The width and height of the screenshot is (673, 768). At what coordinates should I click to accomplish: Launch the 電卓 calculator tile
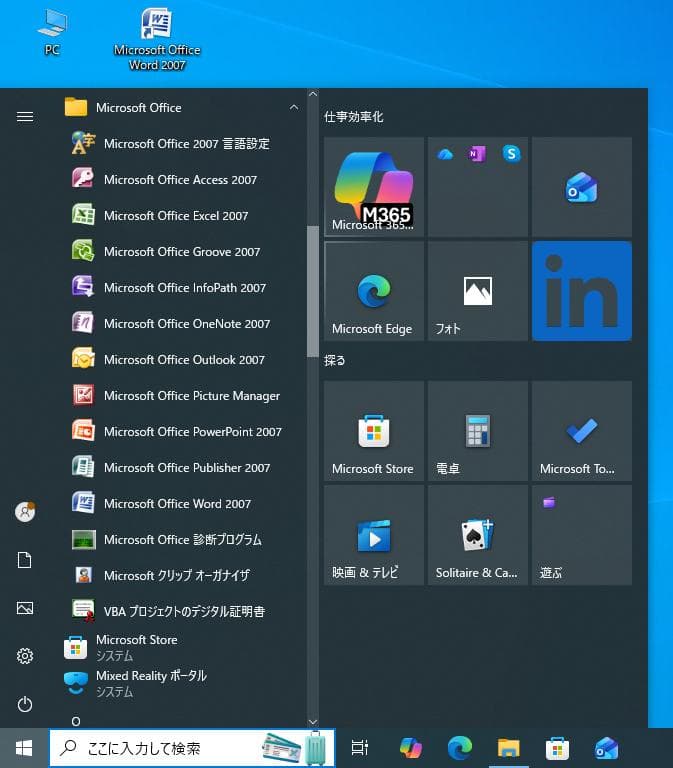click(x=477, y=431)
